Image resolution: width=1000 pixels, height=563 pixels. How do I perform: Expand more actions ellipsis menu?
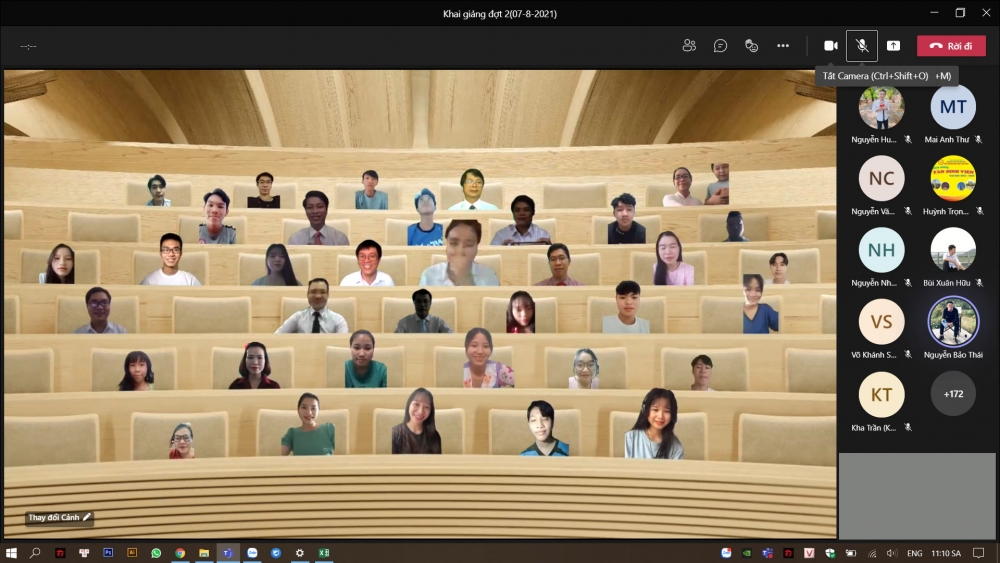click(x=783, y=46)
